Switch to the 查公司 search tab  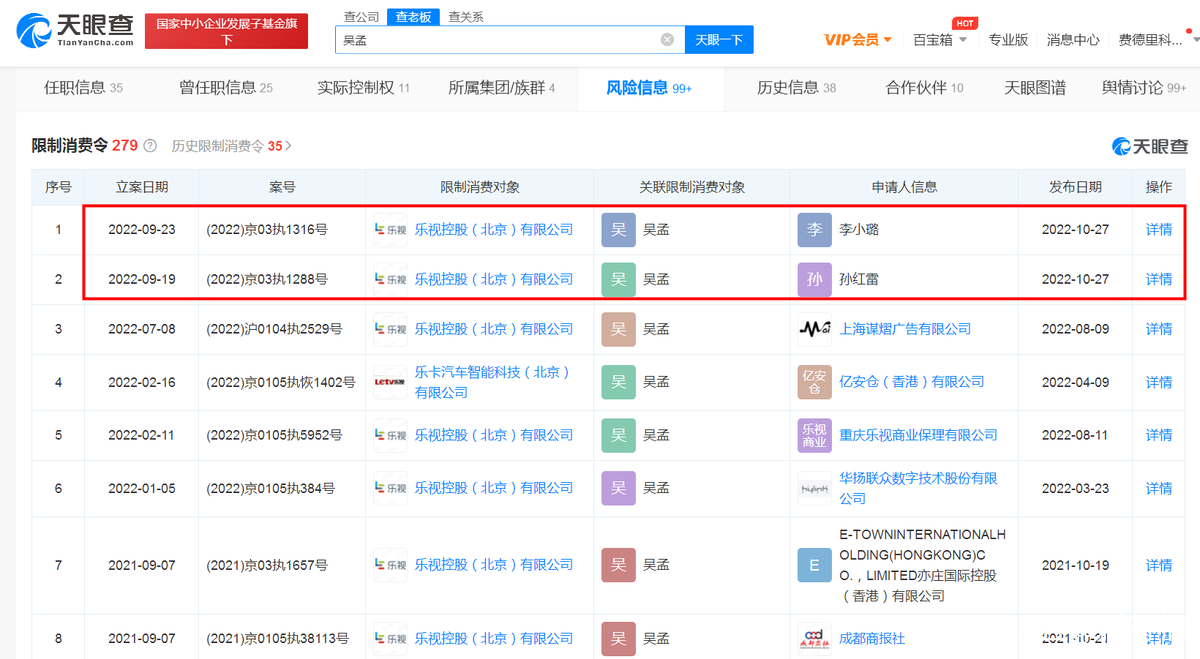click(x=361, y=17)
